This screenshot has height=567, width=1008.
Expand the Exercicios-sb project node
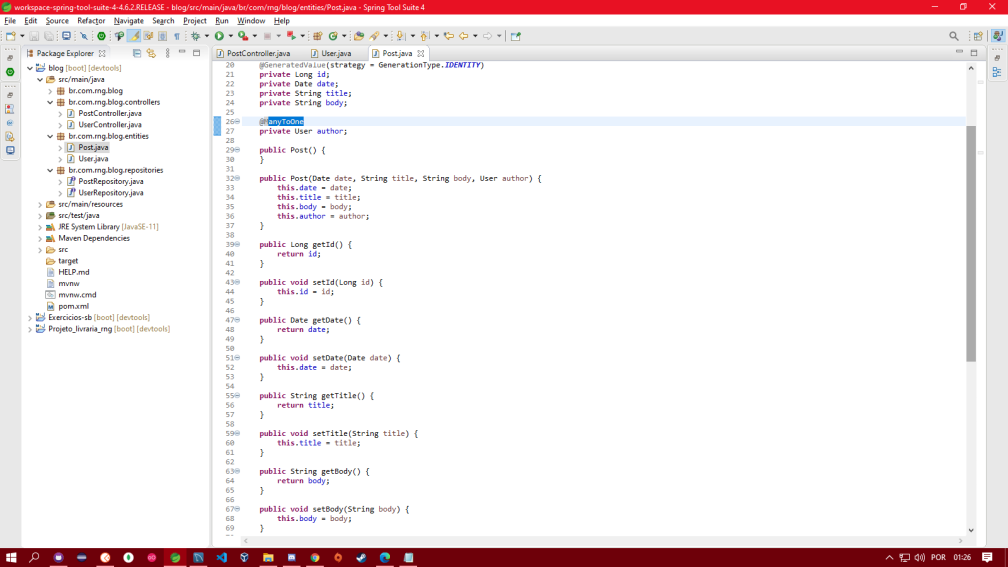point(30,318)
